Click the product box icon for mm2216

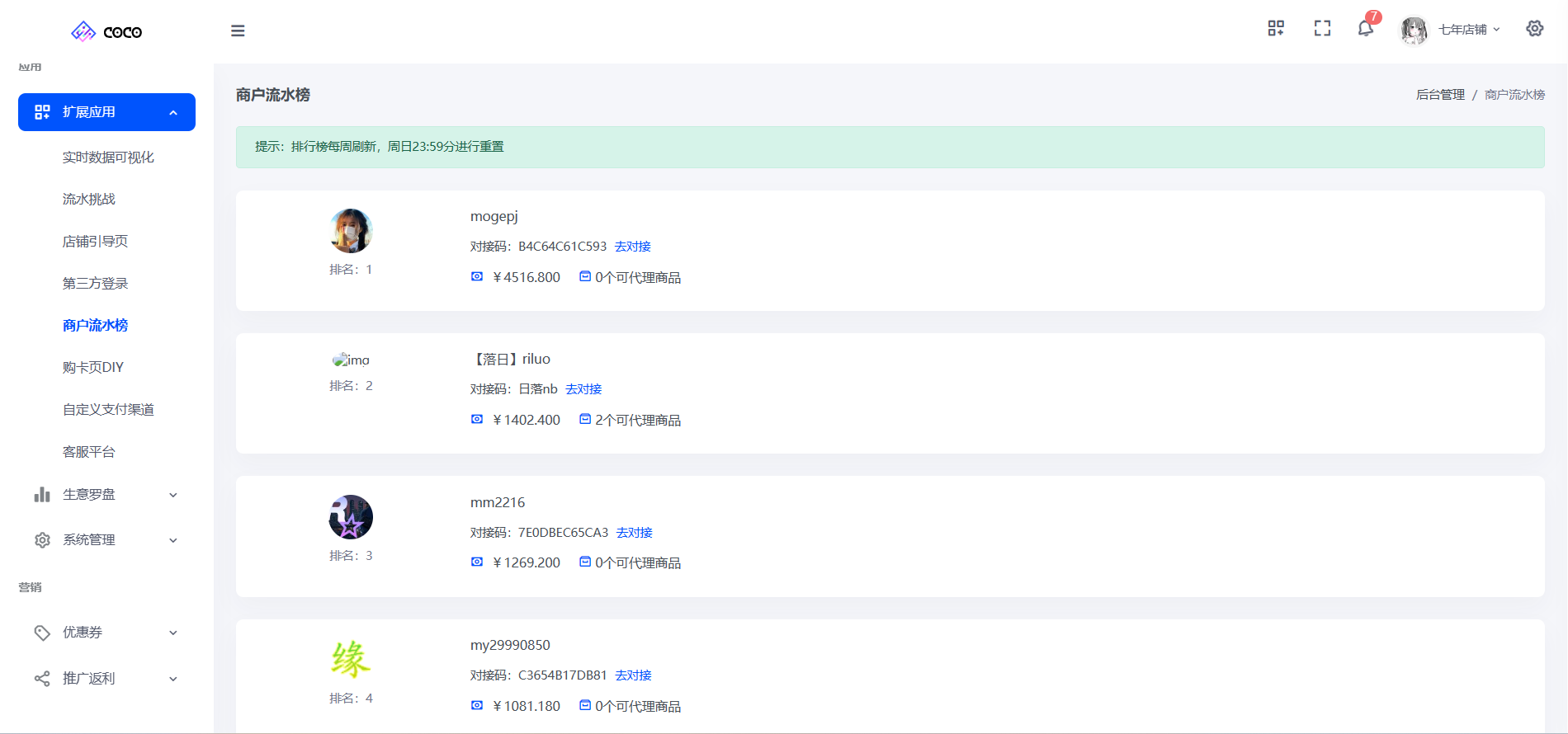[x=585, y=562]
